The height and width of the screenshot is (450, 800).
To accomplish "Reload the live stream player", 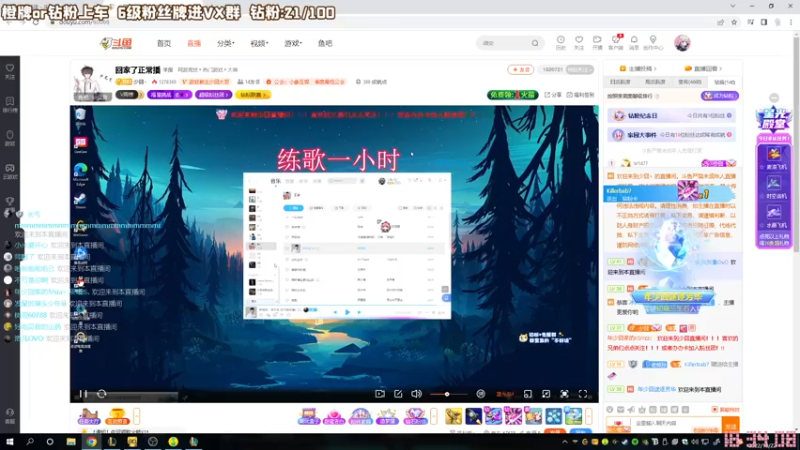I will pyautogui.click(x=102, y=394).
